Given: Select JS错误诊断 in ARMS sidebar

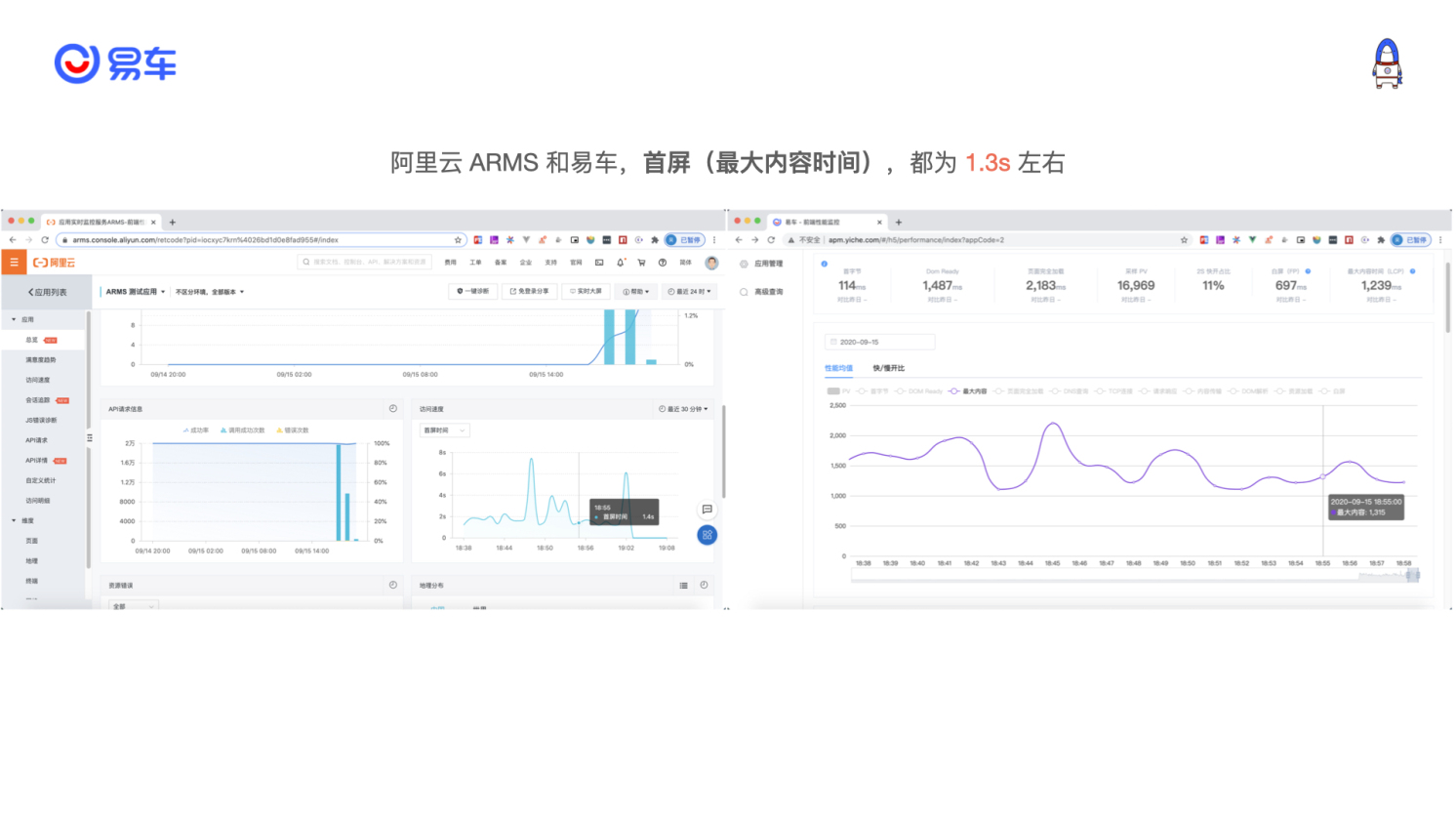Looking at the screenshot, I should point(41,421).
